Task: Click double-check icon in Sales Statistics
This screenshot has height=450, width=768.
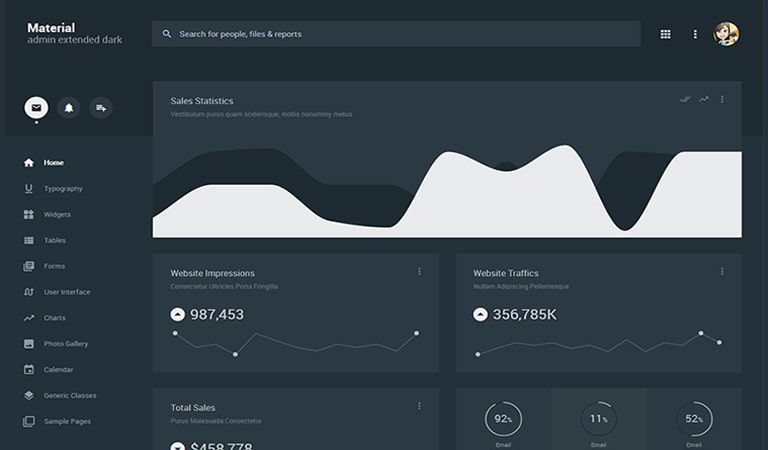Action: point(685,99)
